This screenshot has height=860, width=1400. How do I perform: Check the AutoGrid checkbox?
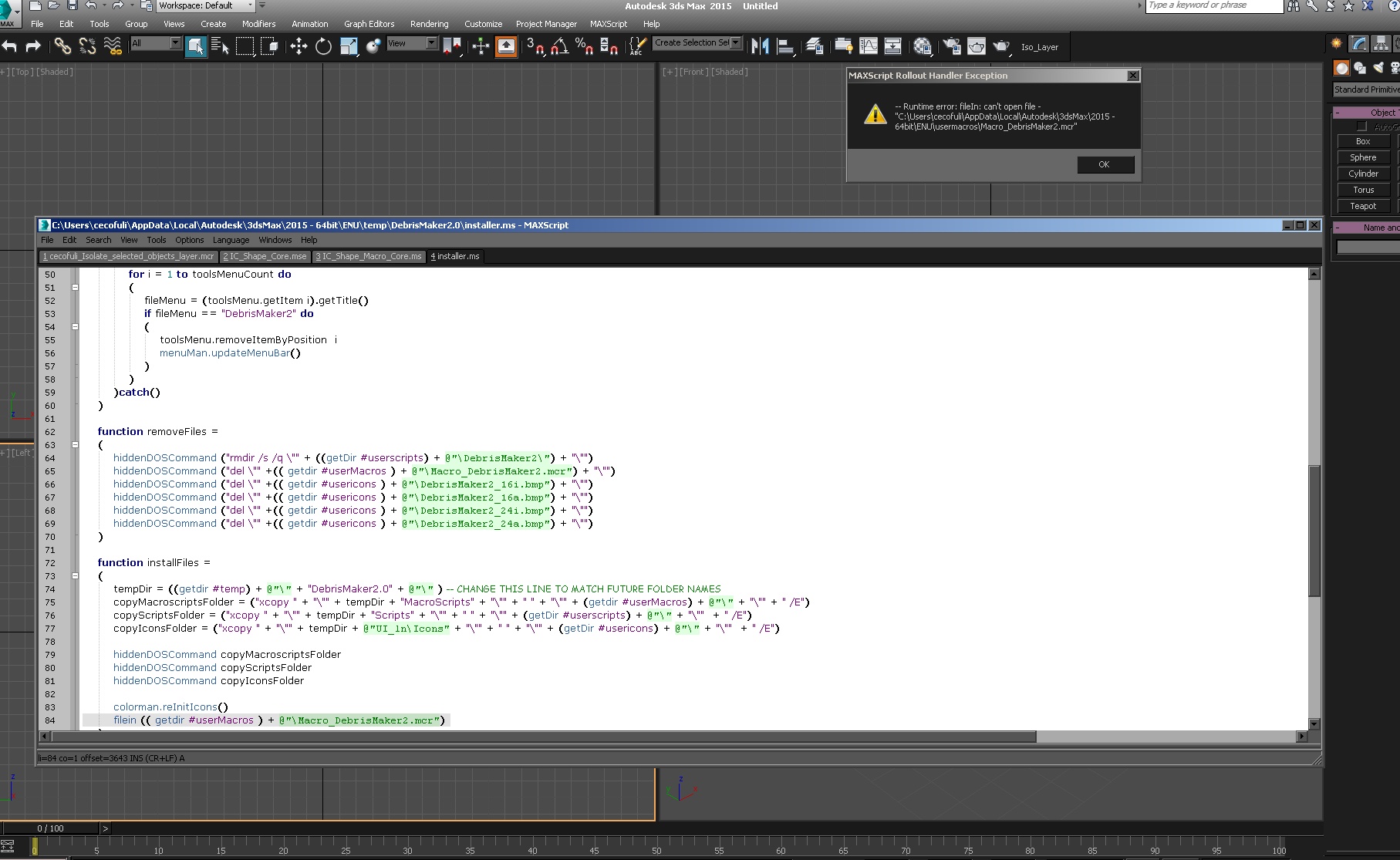[1361, 126]
